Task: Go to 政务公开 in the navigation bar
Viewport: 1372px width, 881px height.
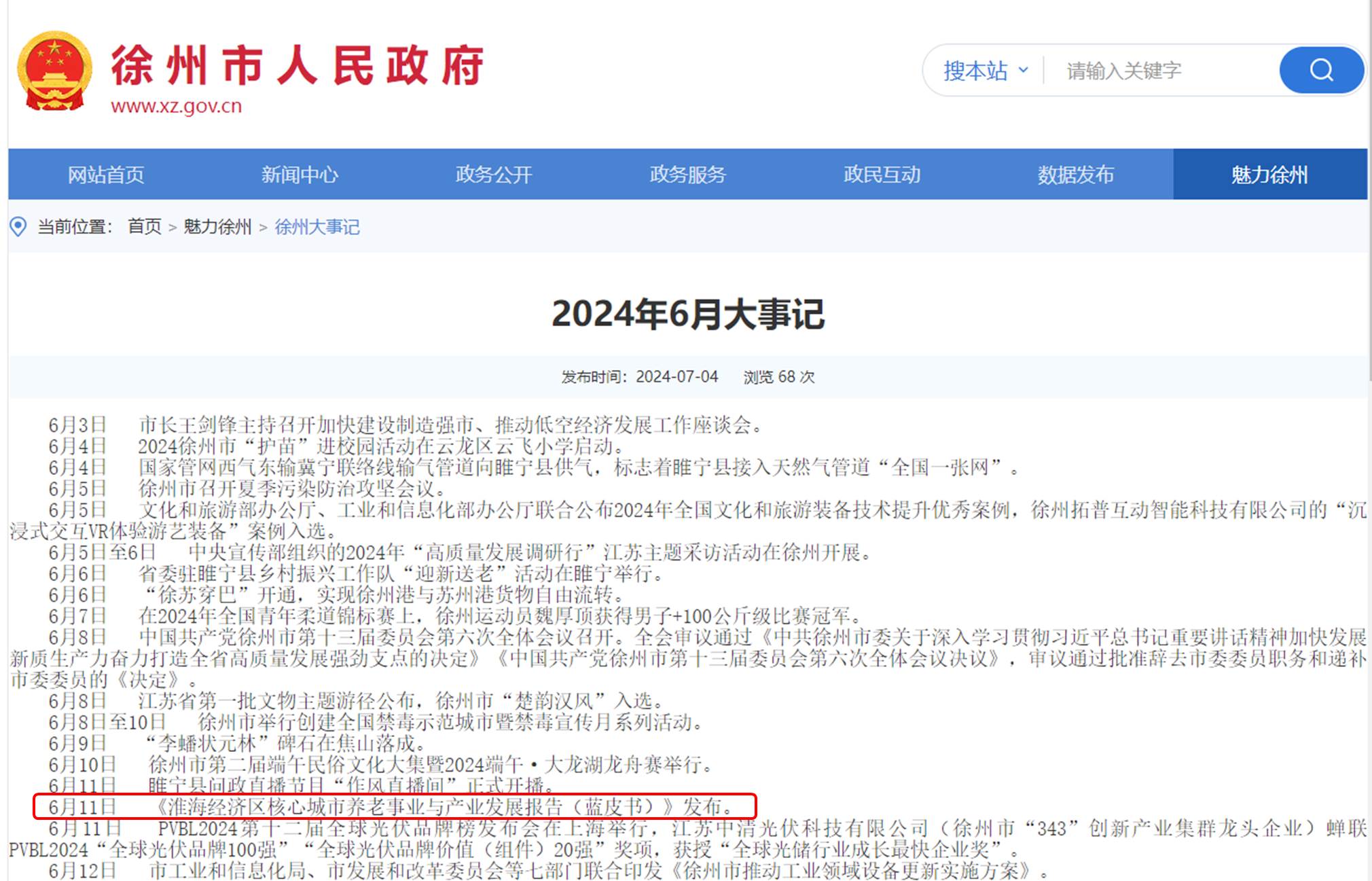Action: click(x=494, y=175)
